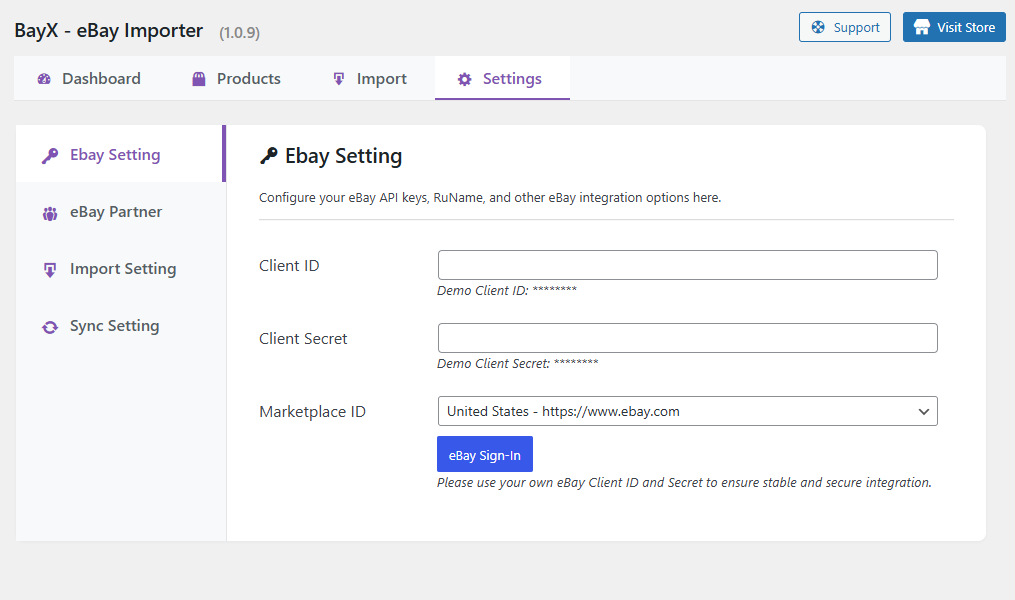Screen dimensions: 1015x600
Task: Click the Import download icon in the top bar
Action: click(x=338, y=78)
